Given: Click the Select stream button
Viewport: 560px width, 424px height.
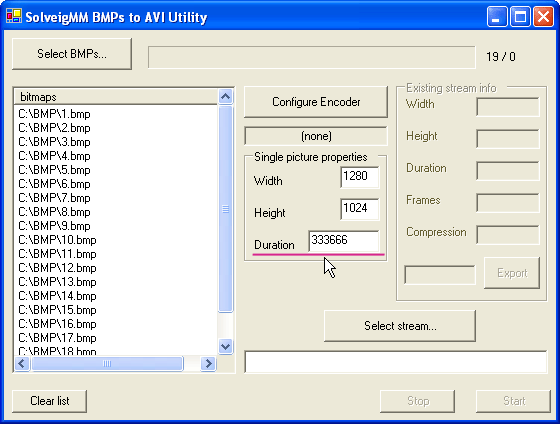Looking at the screenshot, I should click(x=400, y=326).
